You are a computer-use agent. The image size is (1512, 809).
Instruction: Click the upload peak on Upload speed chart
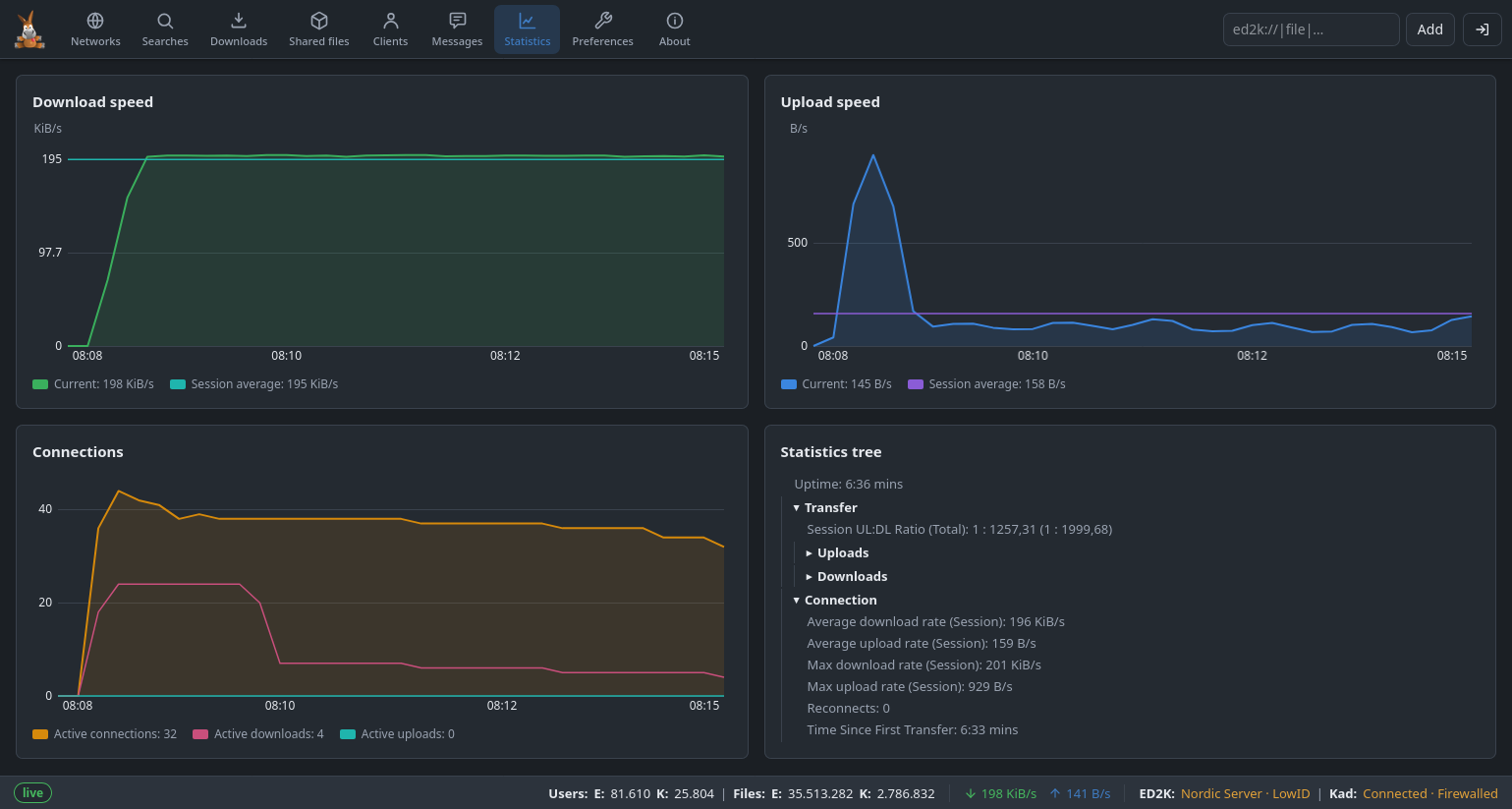873,155
